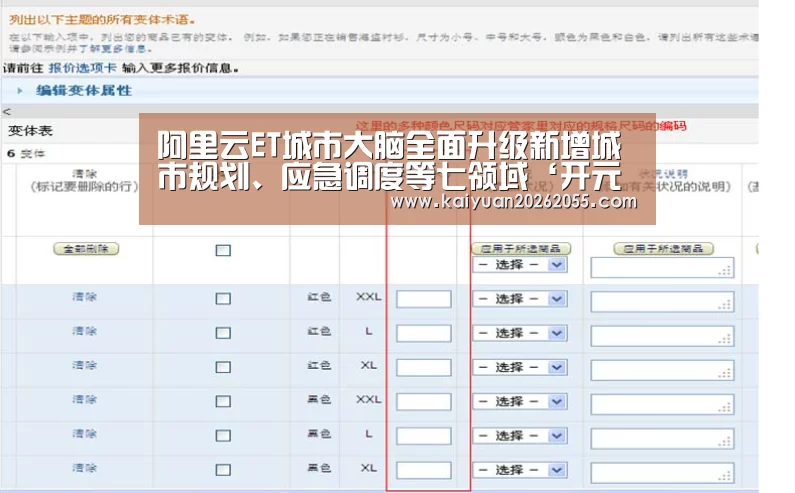Click 清除 link in 红色 L row
This screenshot has height=493, width=795.
tap(84, 331)
